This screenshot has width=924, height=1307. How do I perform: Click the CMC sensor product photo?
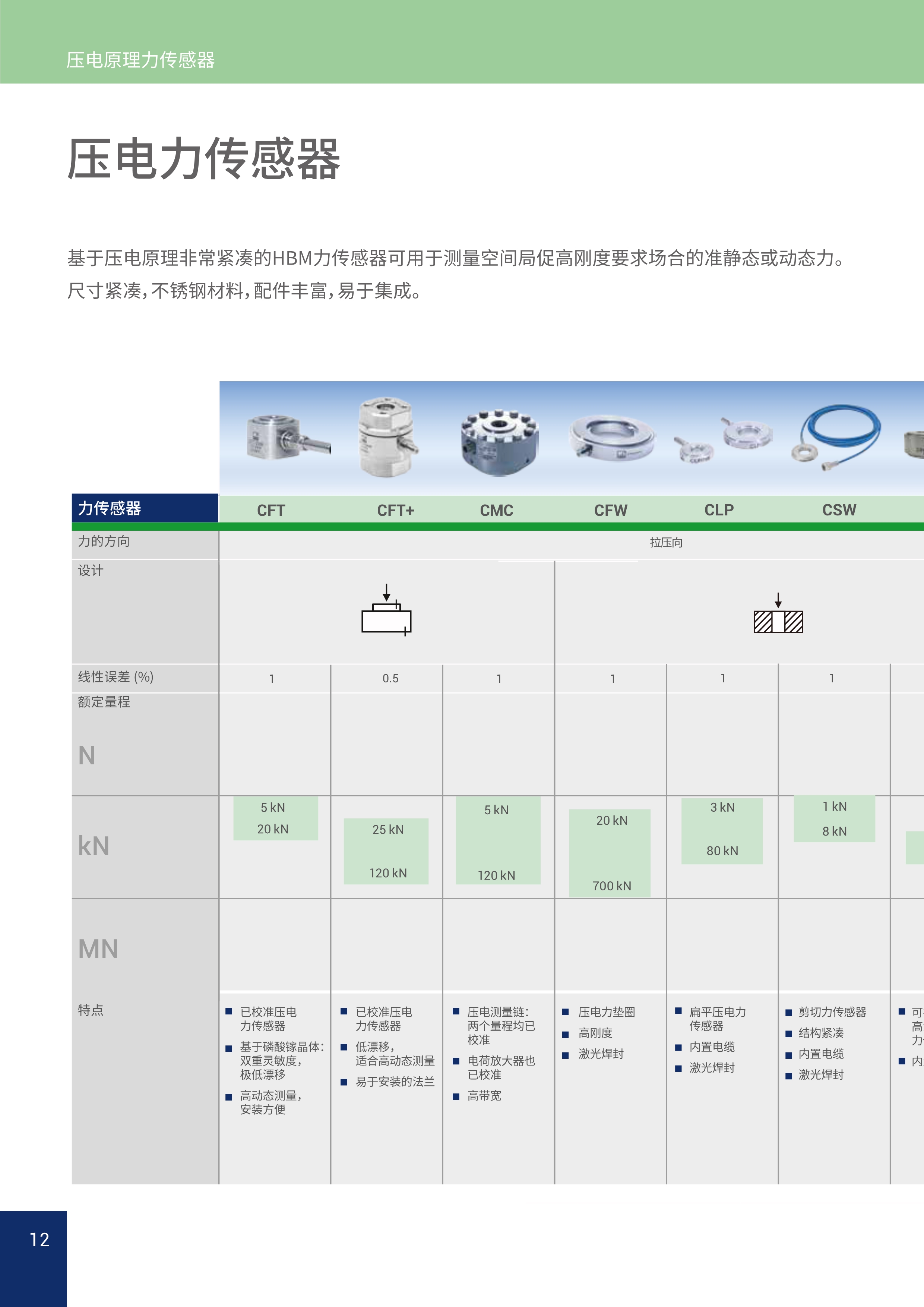pyautogui.click(x=500, y=442)
